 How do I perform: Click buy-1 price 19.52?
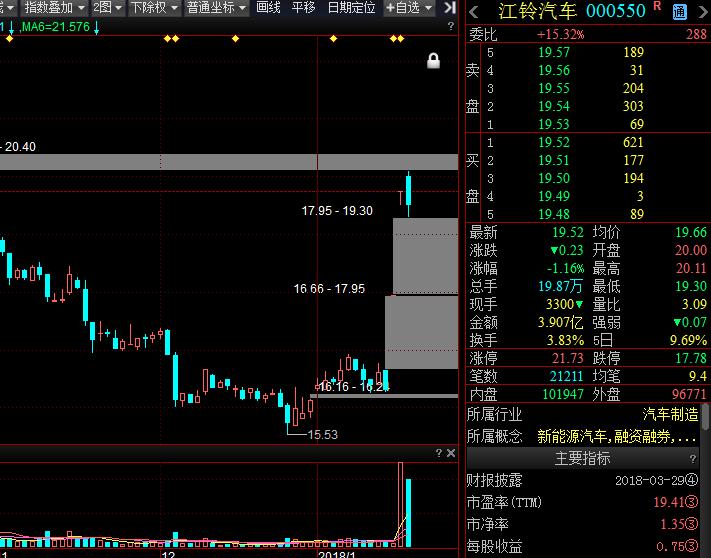pos(554,142)
